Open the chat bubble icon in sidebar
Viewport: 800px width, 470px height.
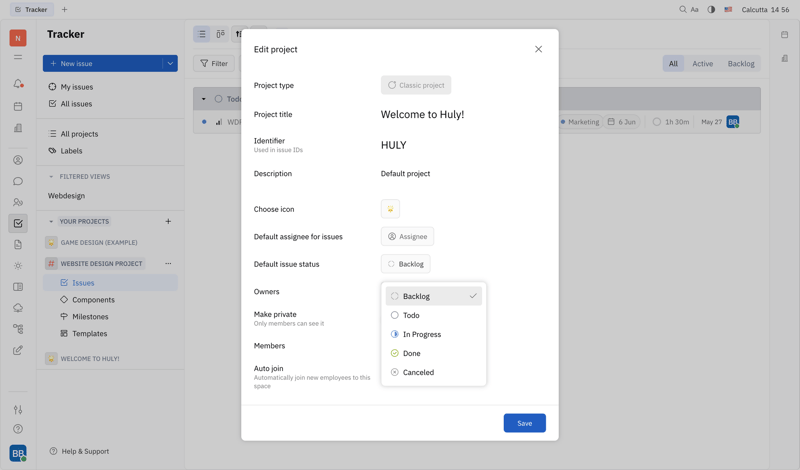(x=18, y=181)
